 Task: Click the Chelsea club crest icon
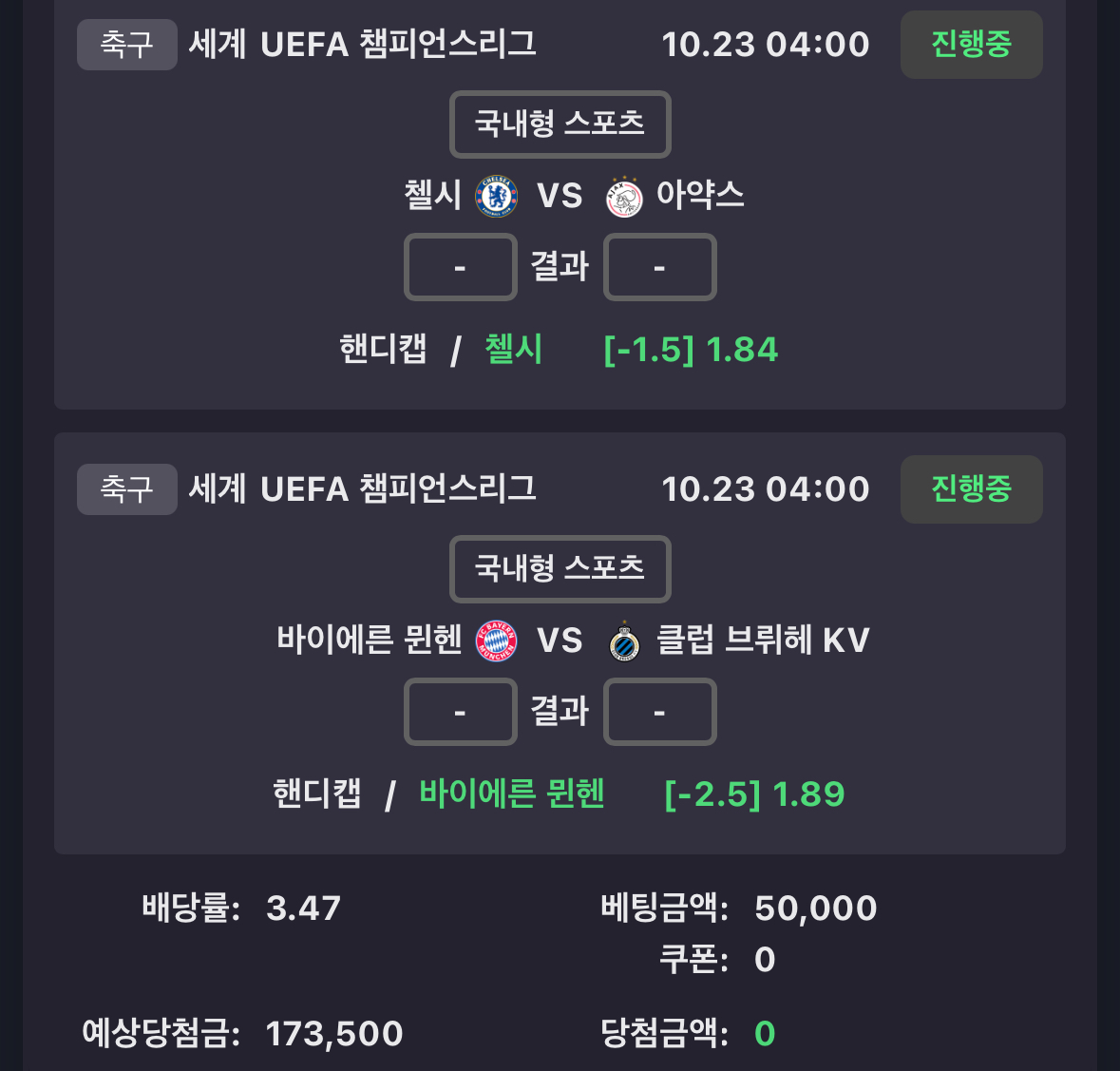497,196
